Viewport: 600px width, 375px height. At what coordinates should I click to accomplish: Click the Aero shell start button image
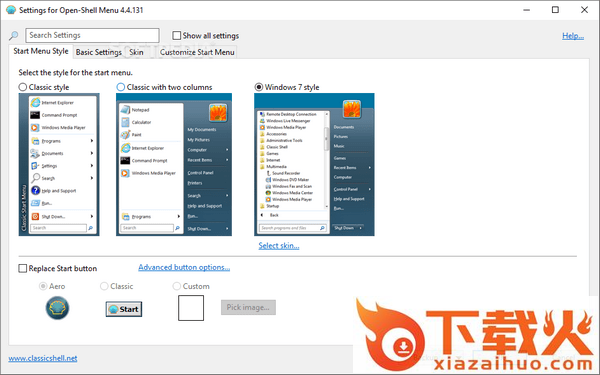tap(57, 308)
